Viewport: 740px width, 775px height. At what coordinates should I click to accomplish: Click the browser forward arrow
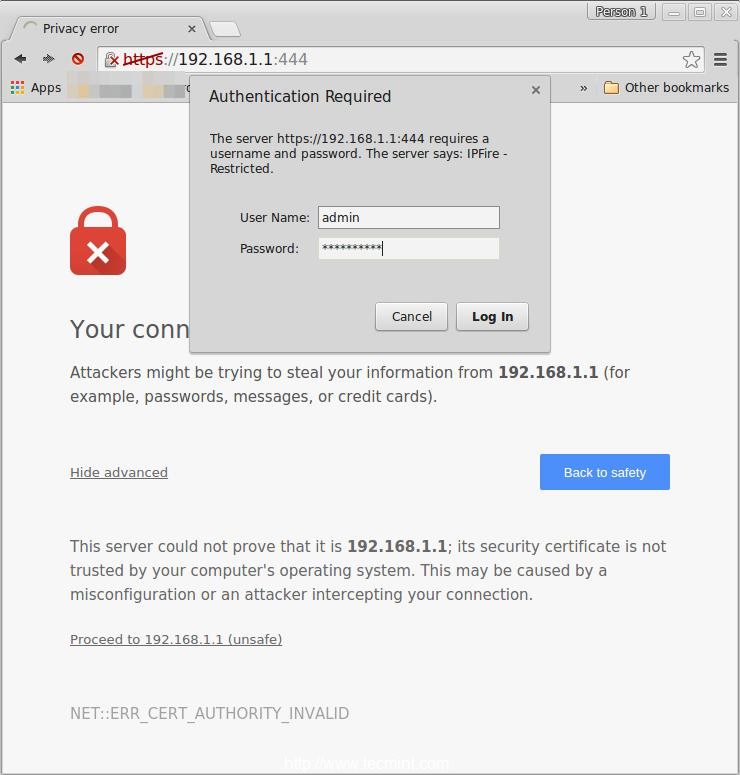48,59
